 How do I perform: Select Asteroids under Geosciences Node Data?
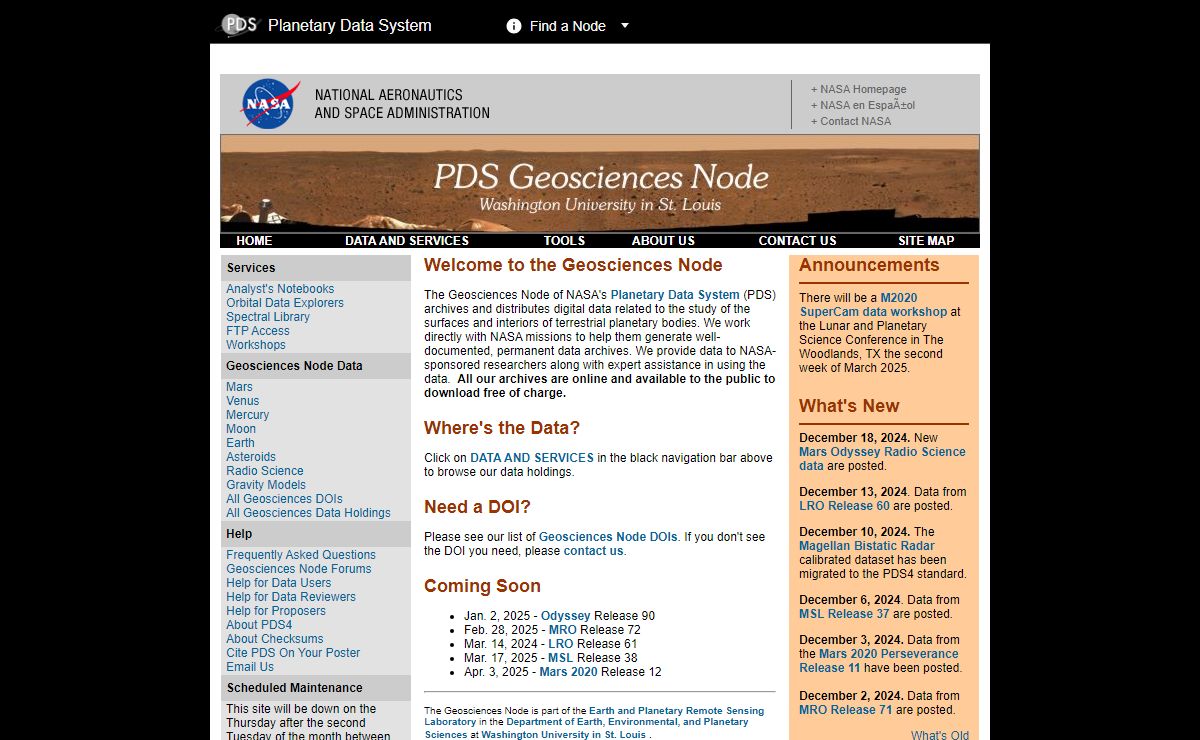coord(251,457)
